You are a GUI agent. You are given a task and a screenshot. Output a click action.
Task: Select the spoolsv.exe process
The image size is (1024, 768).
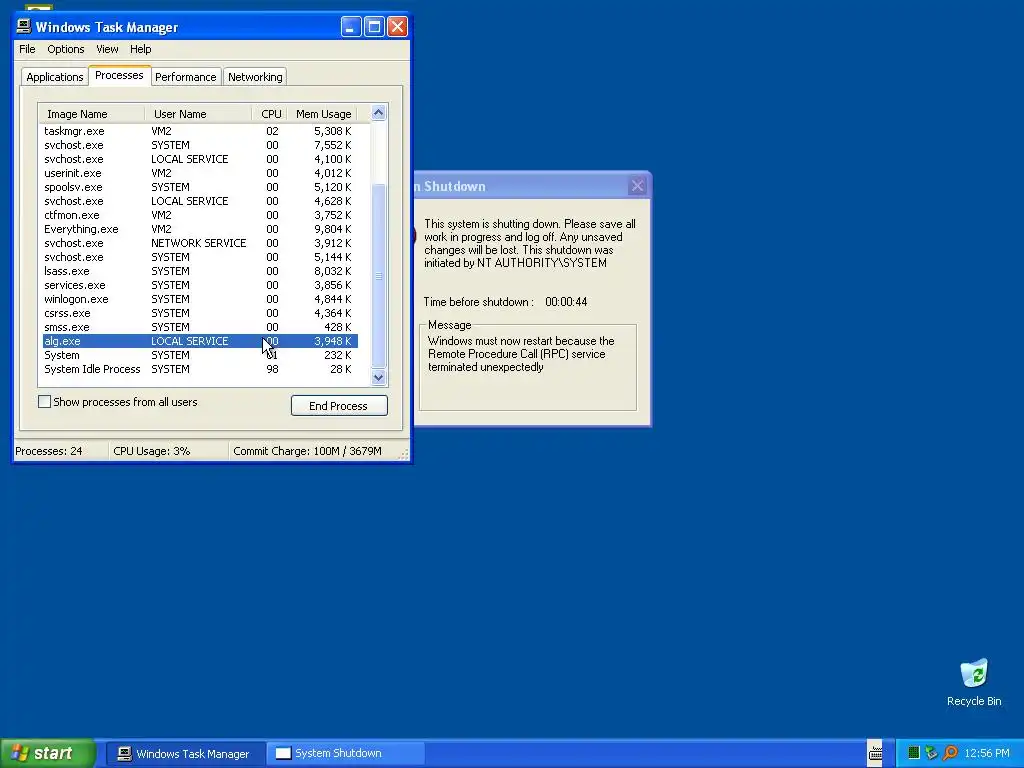tap(200, 187)
